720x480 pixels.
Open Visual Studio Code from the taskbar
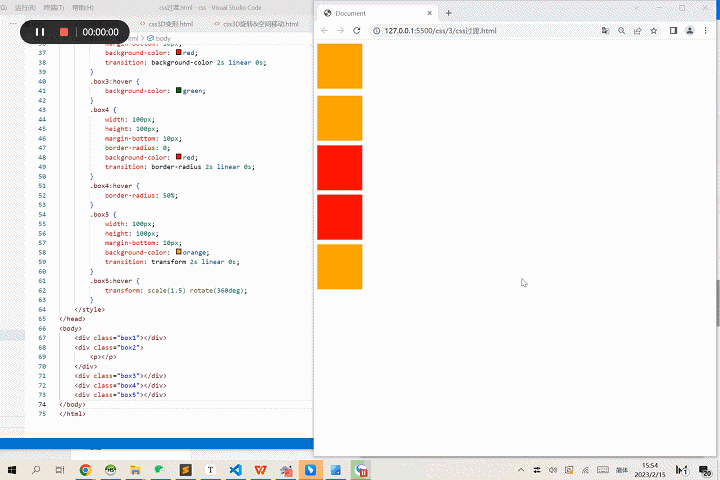click(236, 470)
